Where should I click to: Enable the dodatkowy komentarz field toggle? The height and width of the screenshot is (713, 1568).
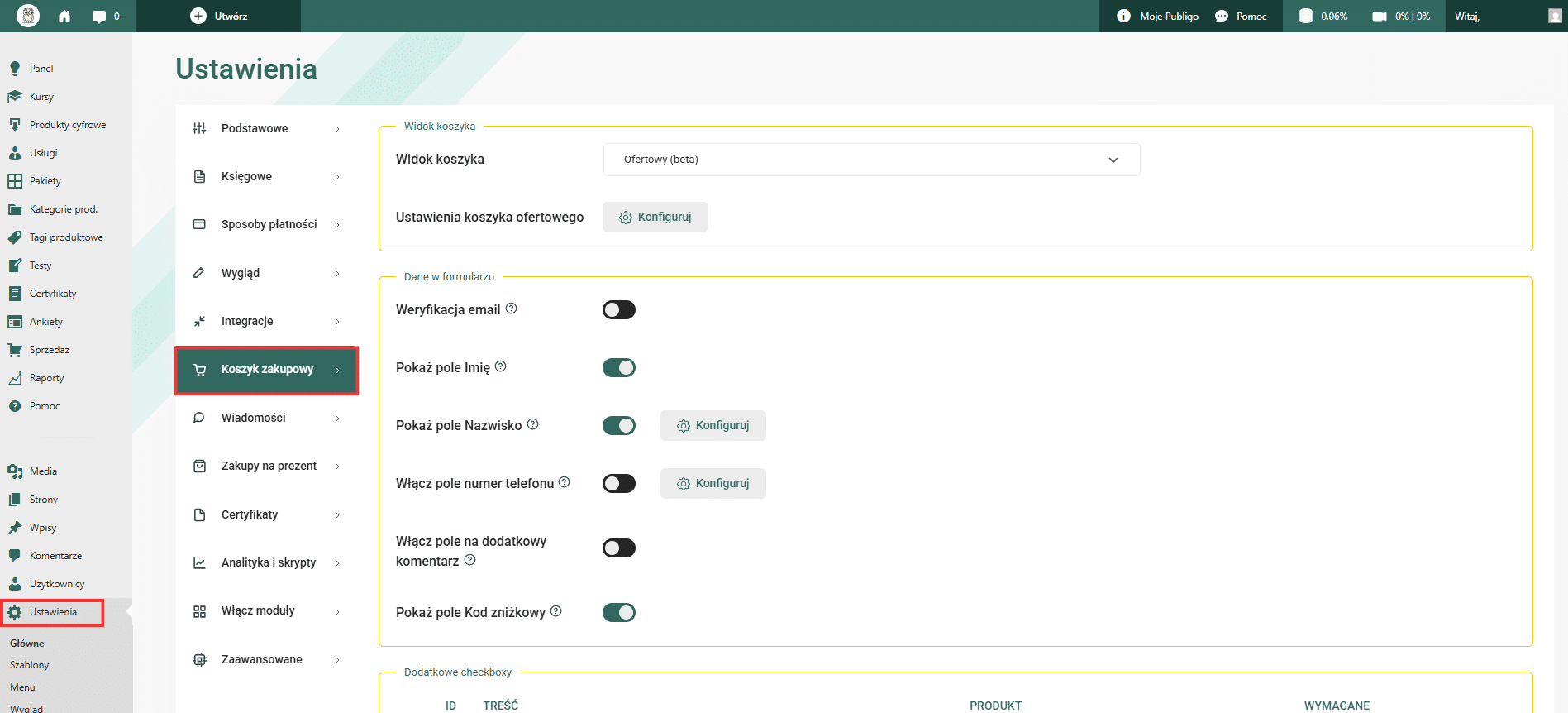619,548
